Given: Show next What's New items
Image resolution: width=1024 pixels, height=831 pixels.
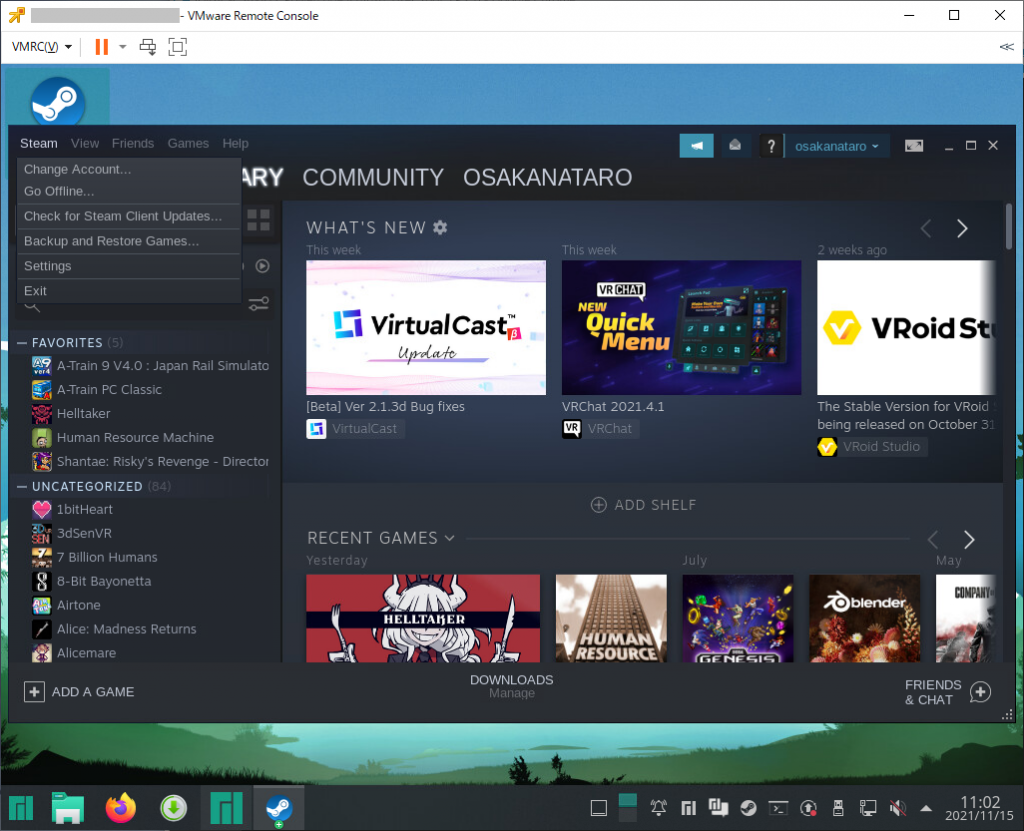Looking at the screenshot, I should pos(962,229).
